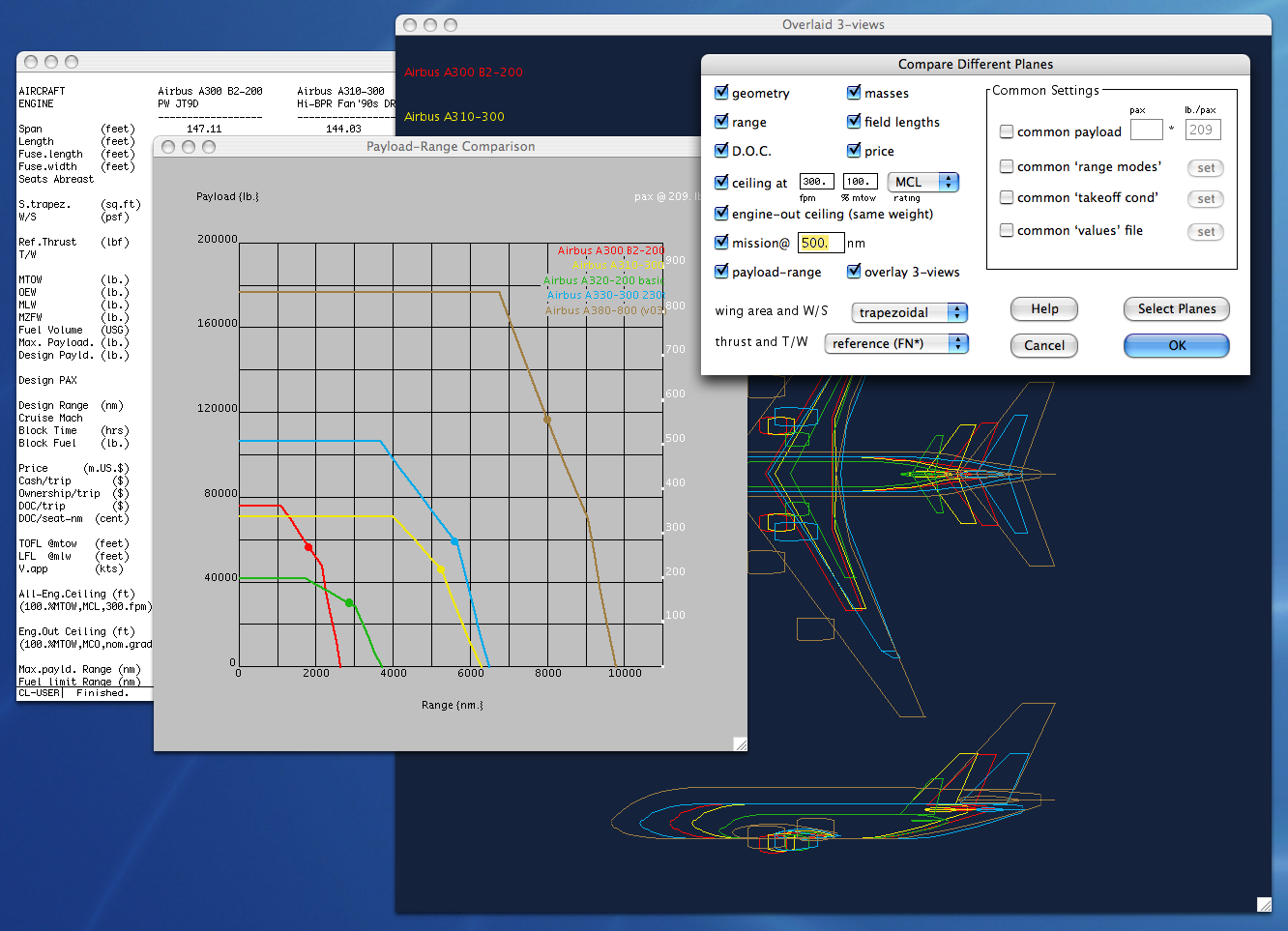Zoom the aircraft data table window
The width and height of the screenshot is (1288, 931).
(72, 62)
